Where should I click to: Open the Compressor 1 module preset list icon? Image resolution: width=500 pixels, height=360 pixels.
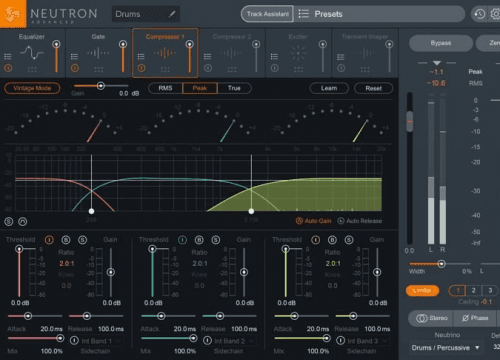pyautogui.click(x=141, y=56)
